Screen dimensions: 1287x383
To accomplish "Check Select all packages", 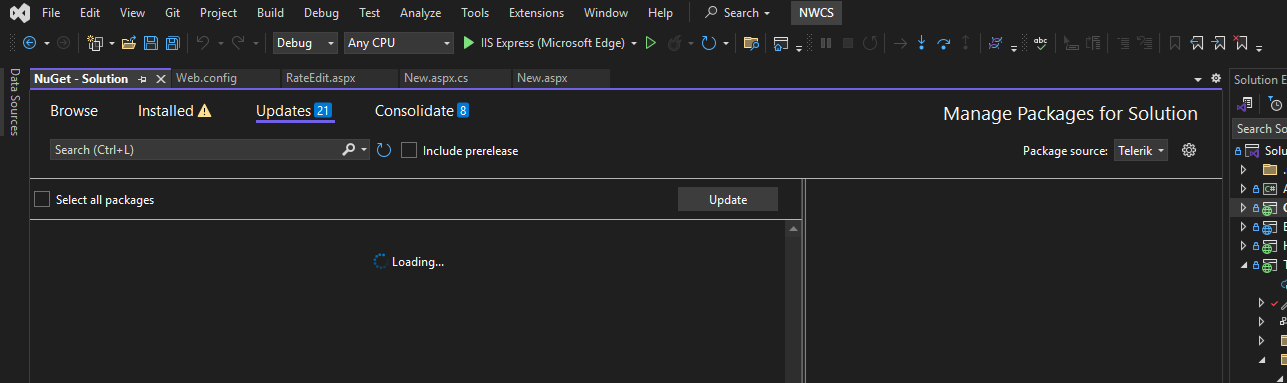I will pyautogui.click(x=41, y=199).
